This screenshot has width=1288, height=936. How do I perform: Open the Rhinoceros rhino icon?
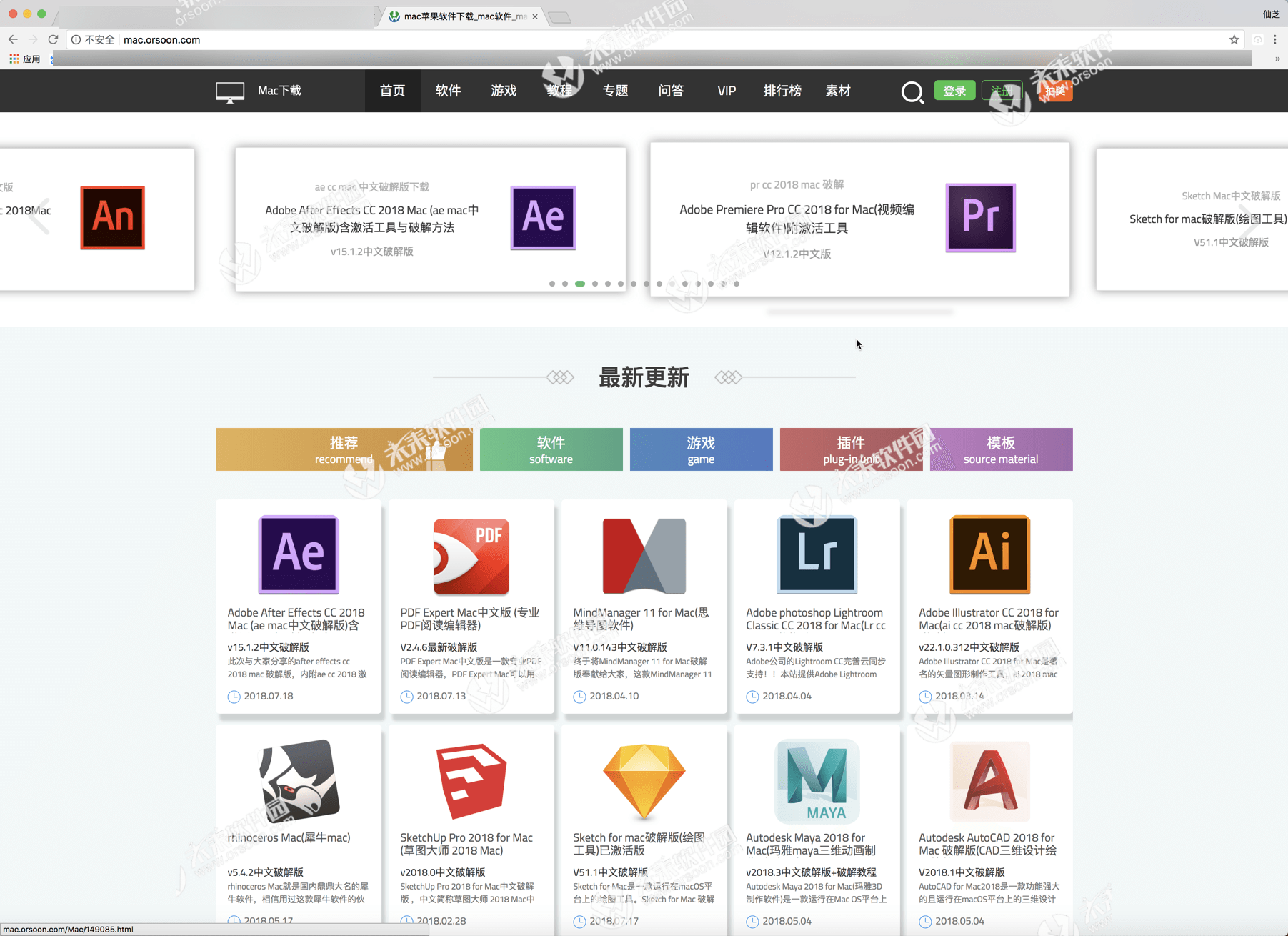(x=299, y=780)
